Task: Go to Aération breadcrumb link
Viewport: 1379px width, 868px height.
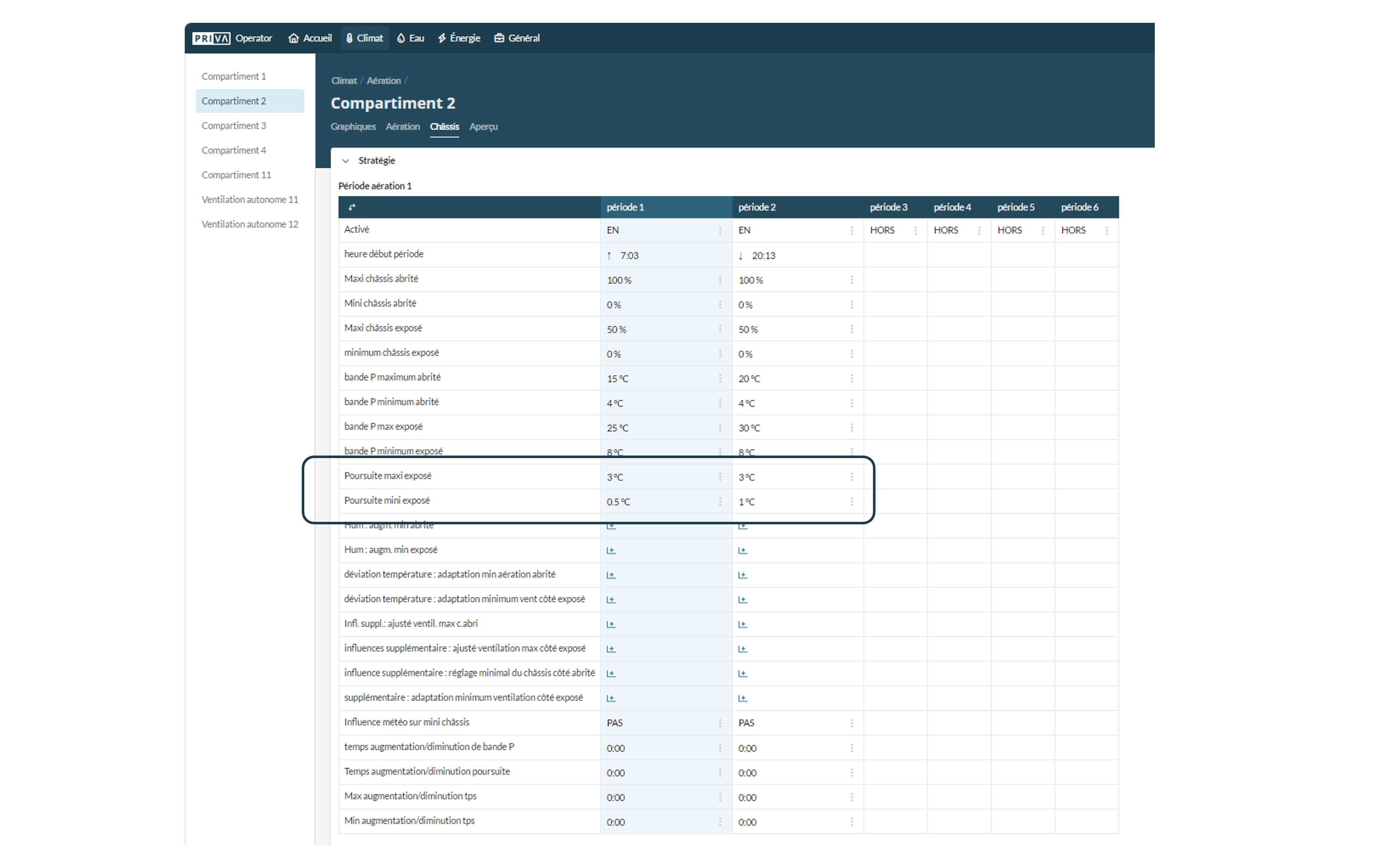Action: click(383, 81)
